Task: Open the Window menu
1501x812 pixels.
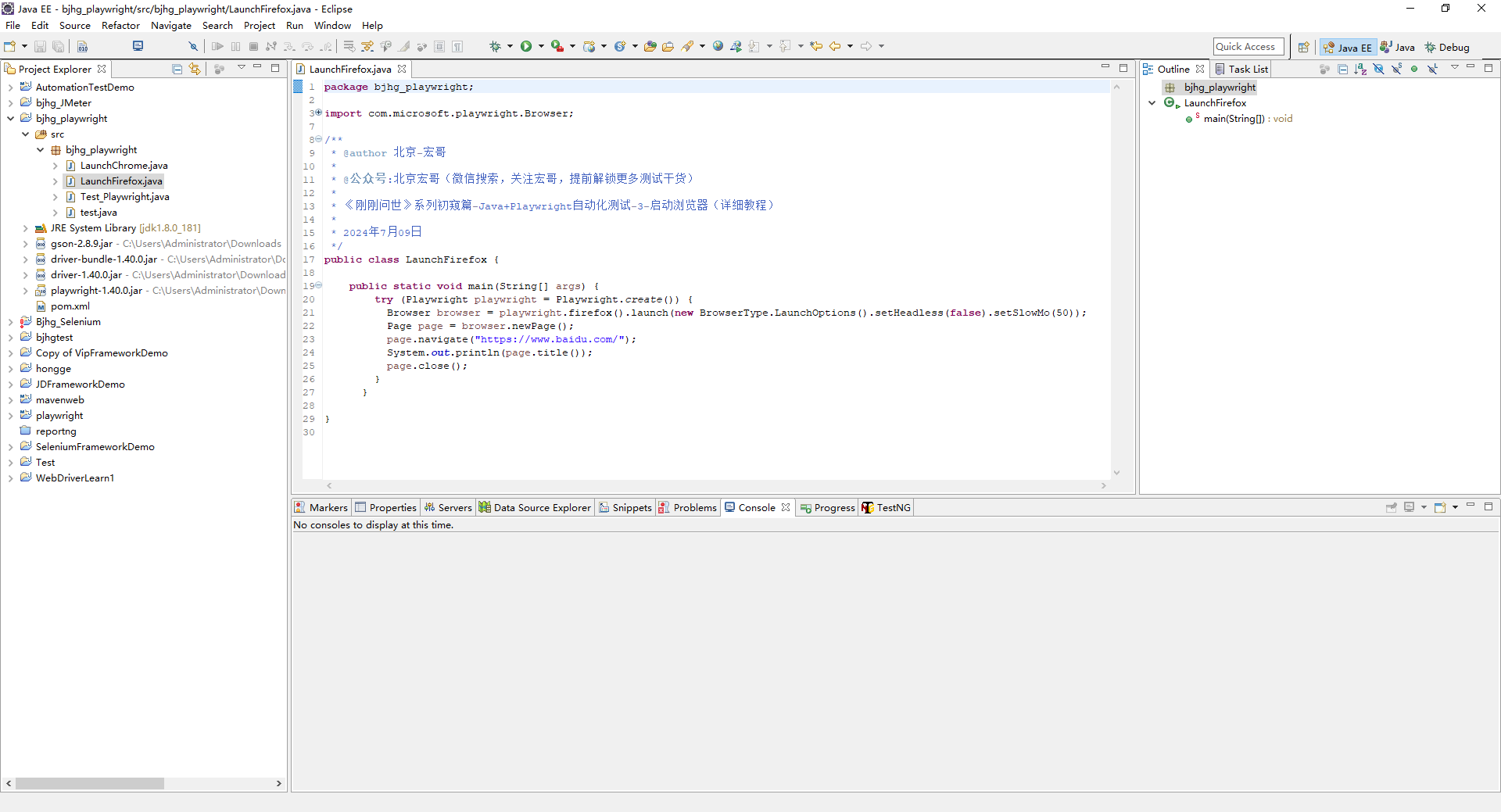Action: (332, 26)
